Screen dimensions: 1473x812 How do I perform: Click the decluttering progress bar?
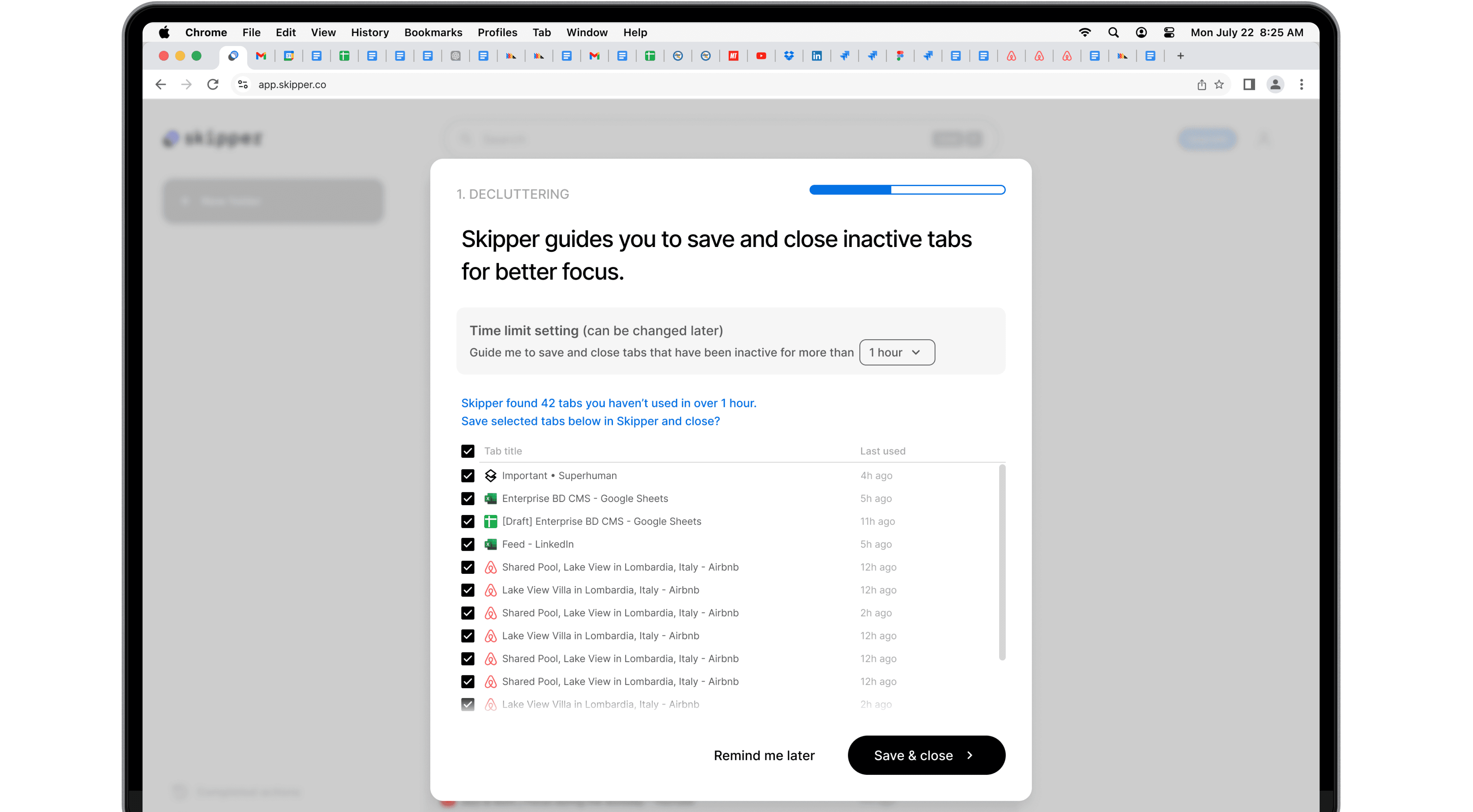coord(907,190)
